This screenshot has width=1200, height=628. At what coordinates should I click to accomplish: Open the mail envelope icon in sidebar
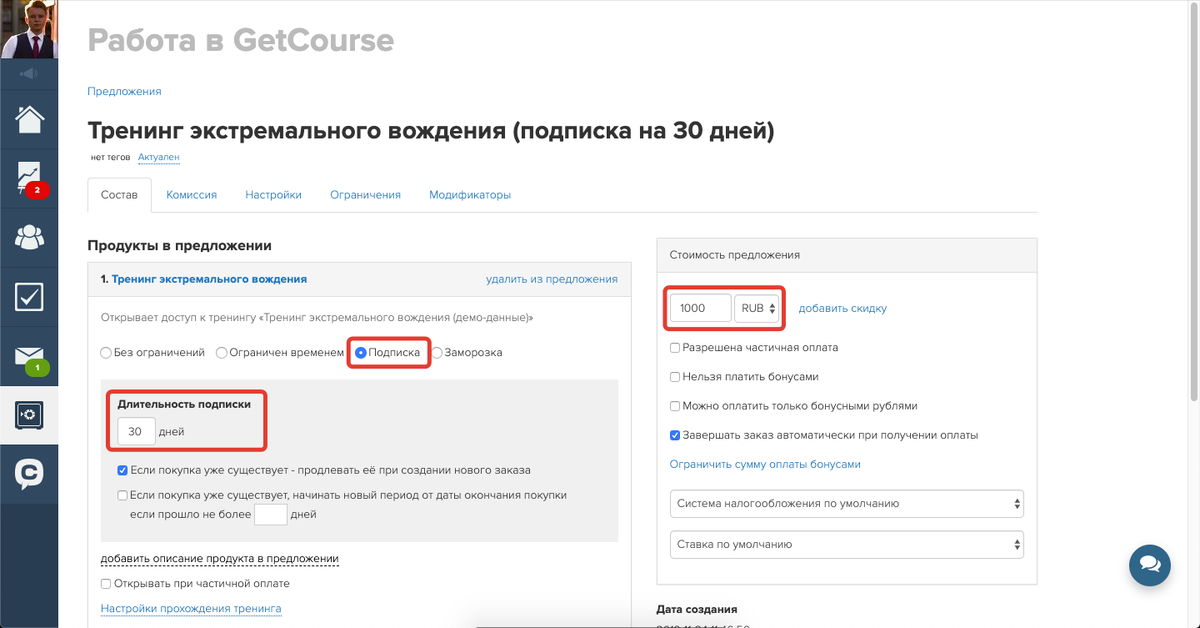pyautogui.click(x=29, y=356)
